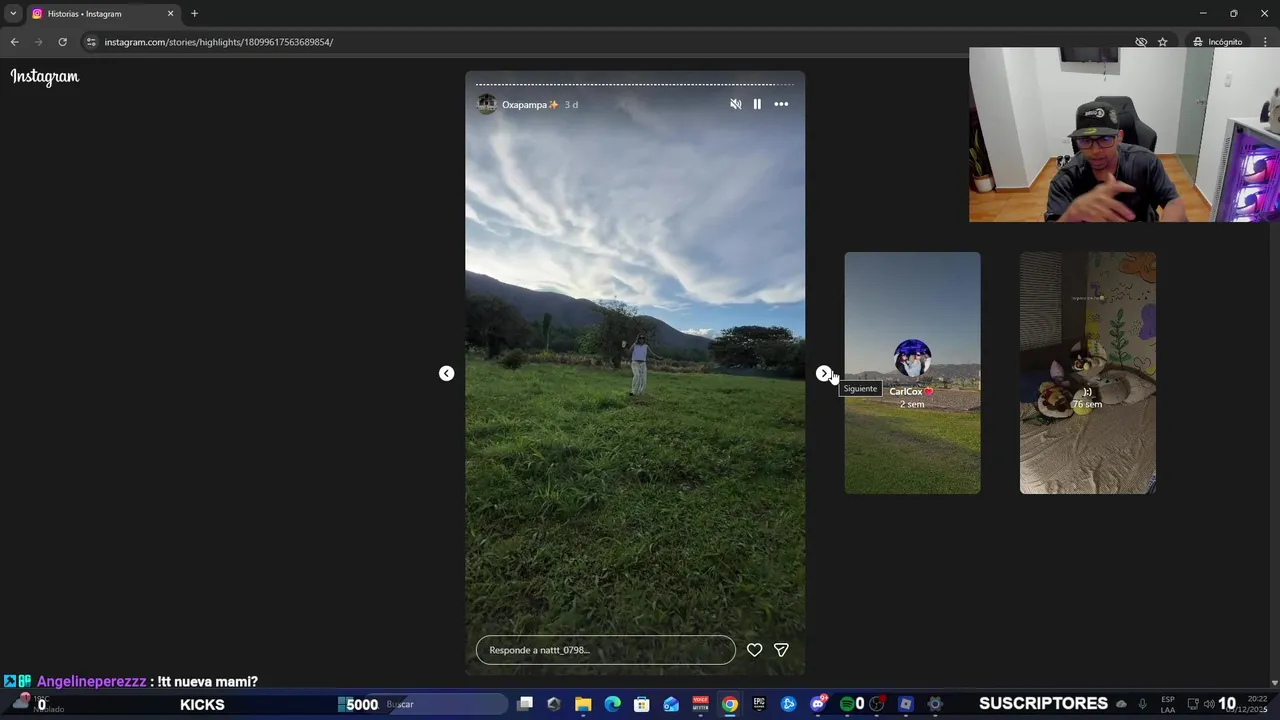Switch to Google Chrome on the taskbar

[x=730, y=704]
